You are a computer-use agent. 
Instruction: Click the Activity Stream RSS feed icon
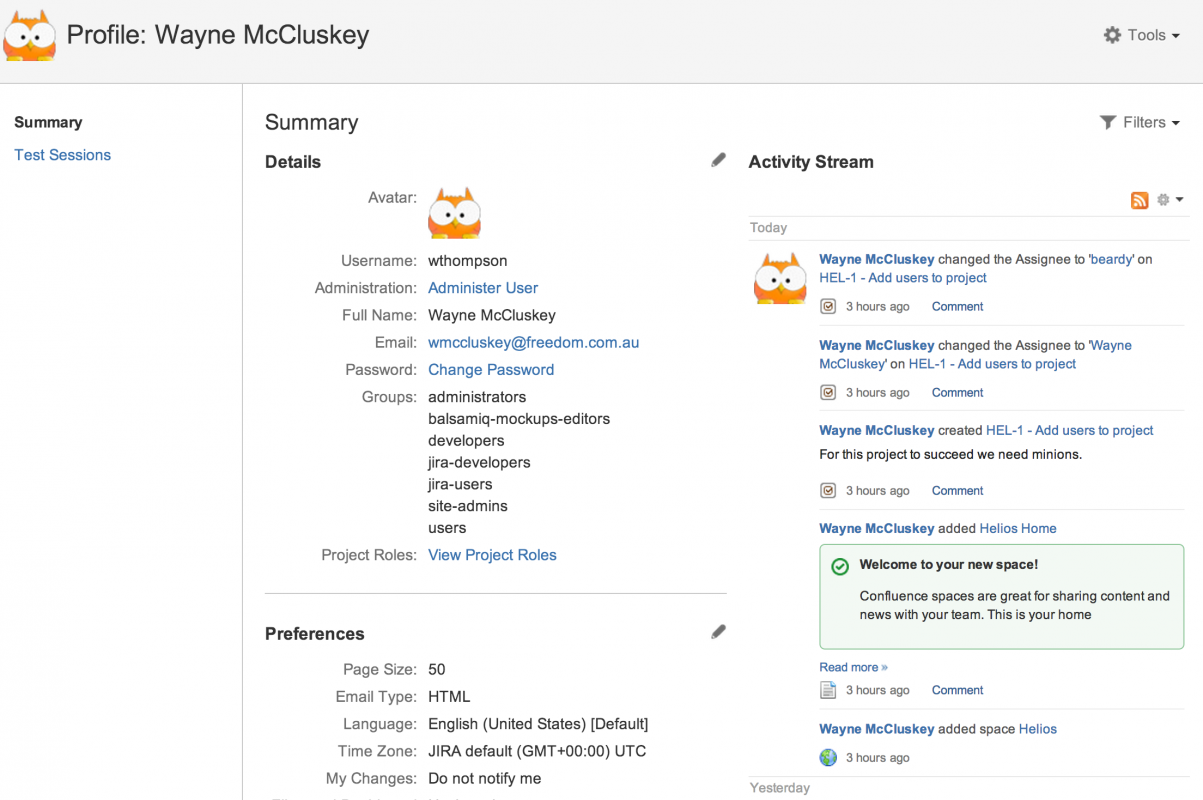tap(1139, 200)
